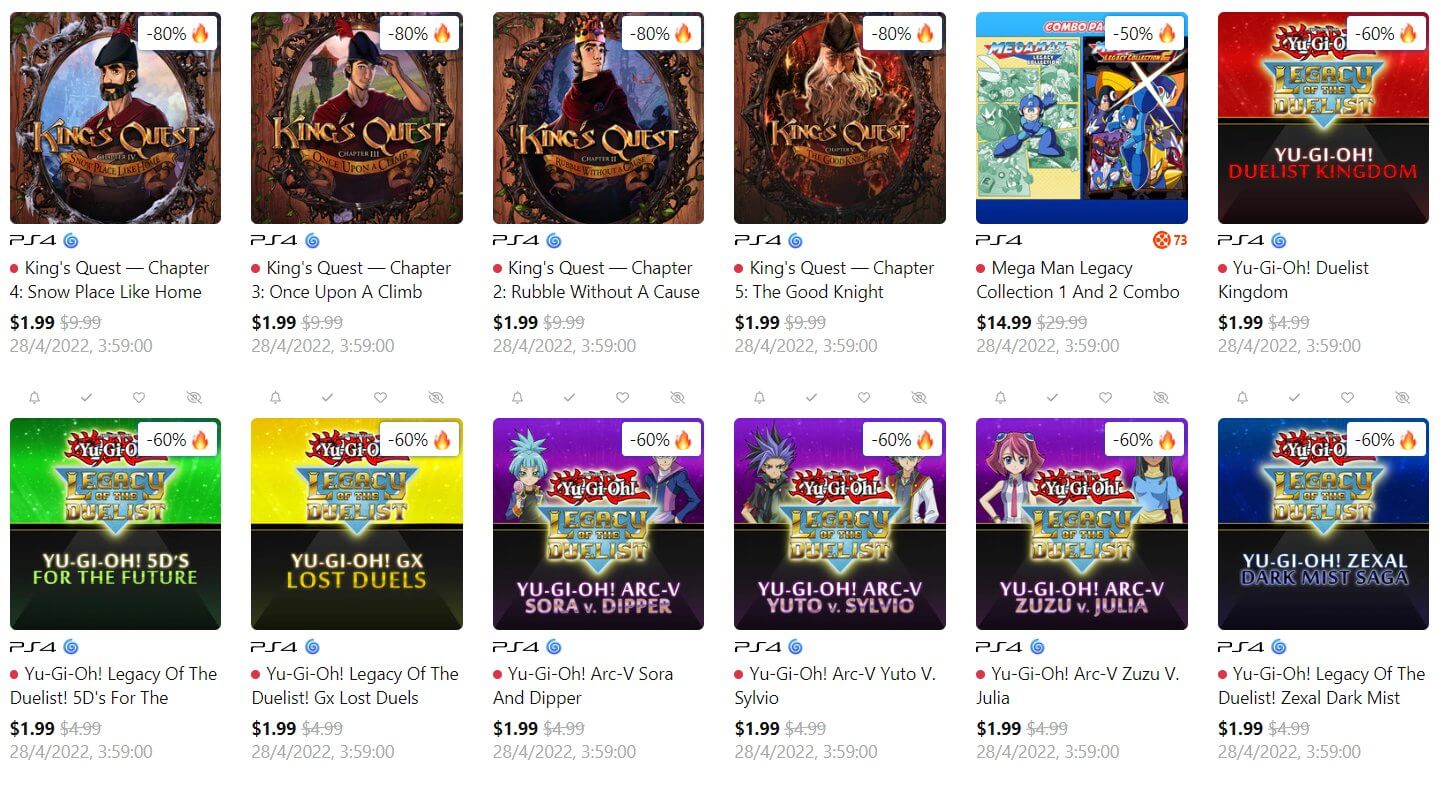Screen dimensions: 1442x797
Task: Click the Metacritic 73 score badge for Mega Man
Action: coord(1169,240)
